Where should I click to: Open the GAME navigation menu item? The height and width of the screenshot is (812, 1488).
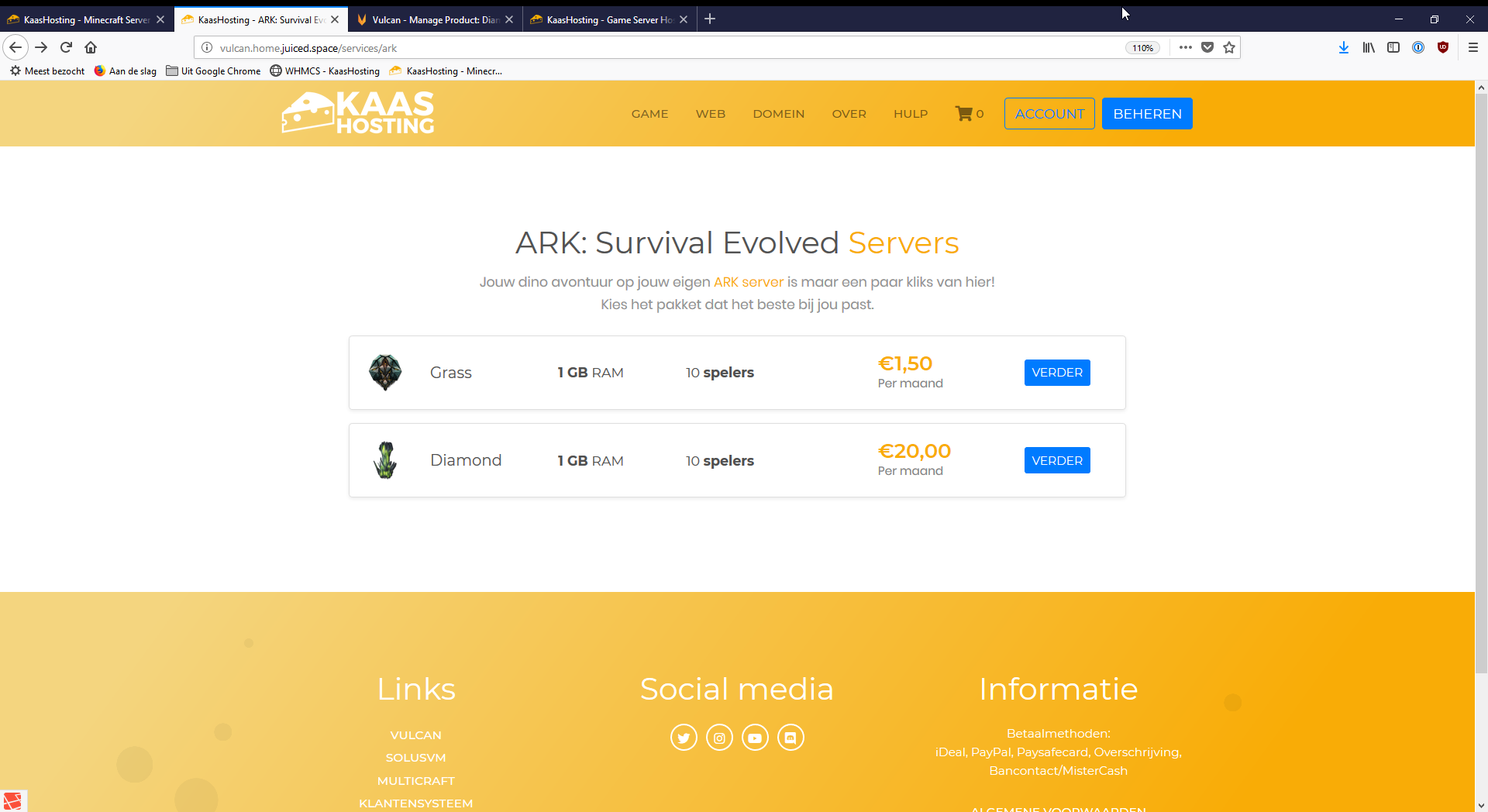649,114
